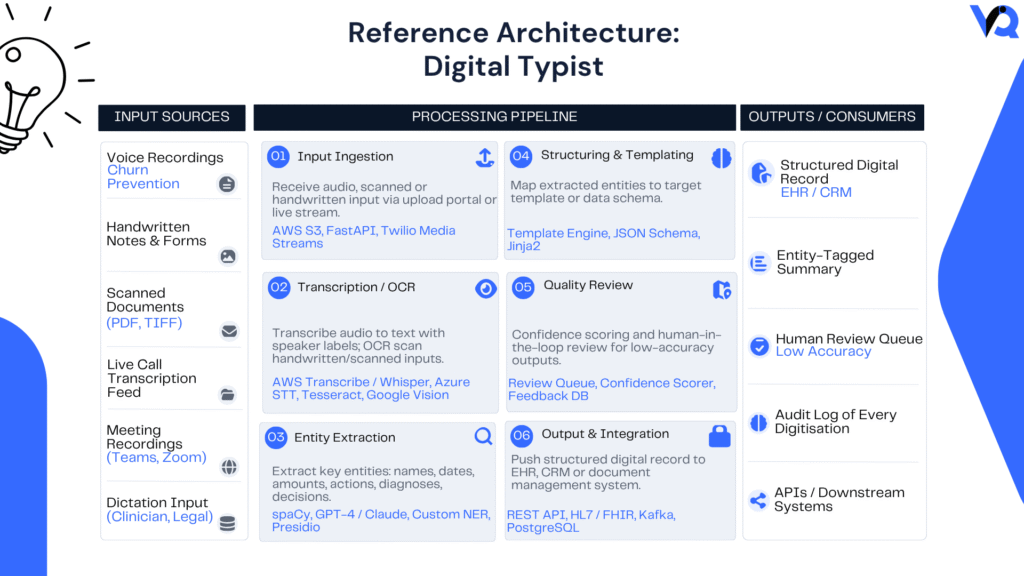Click the 'Review Queue, Confidence Scorer, Feedback DB' text
1024x576 pixels.
coord(612,389)
